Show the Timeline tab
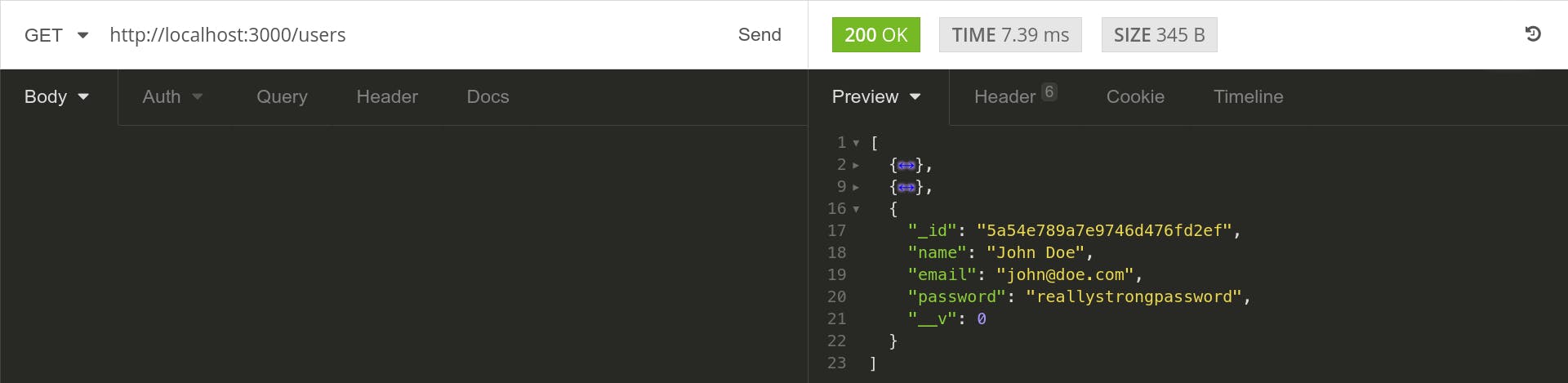 click(1248, 96)
